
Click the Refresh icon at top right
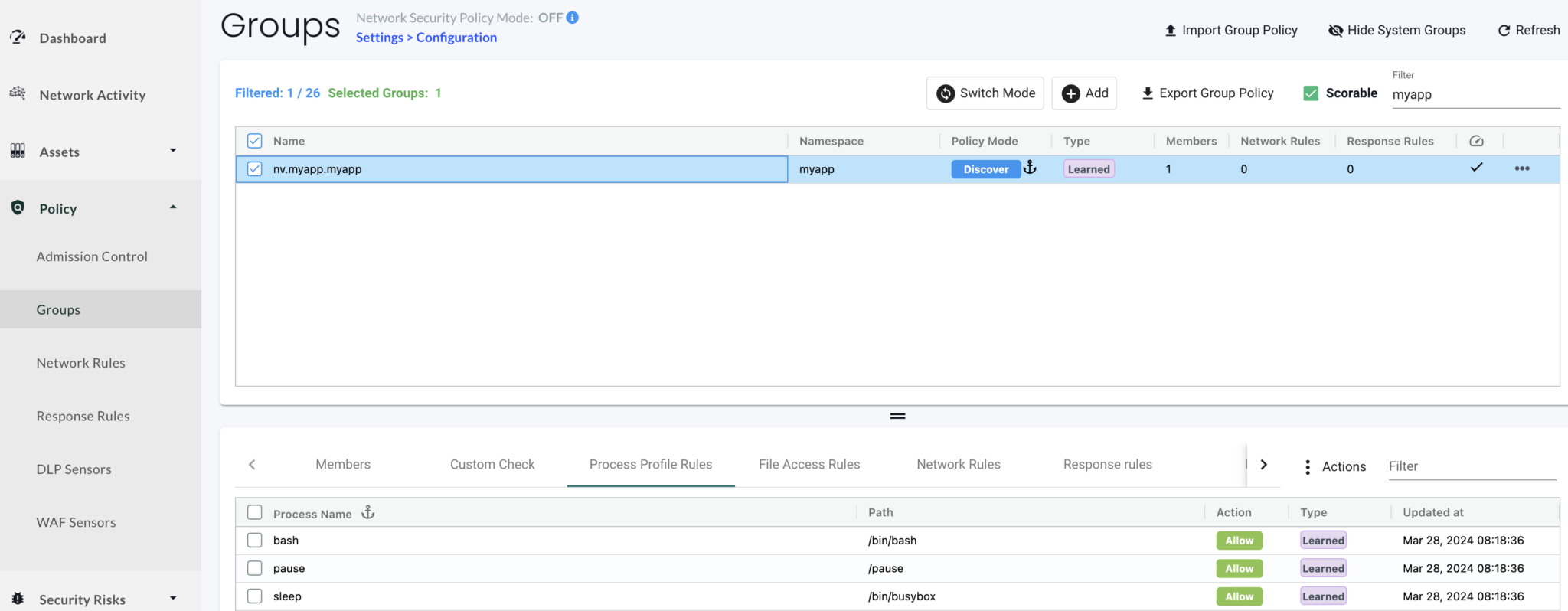1504,31
